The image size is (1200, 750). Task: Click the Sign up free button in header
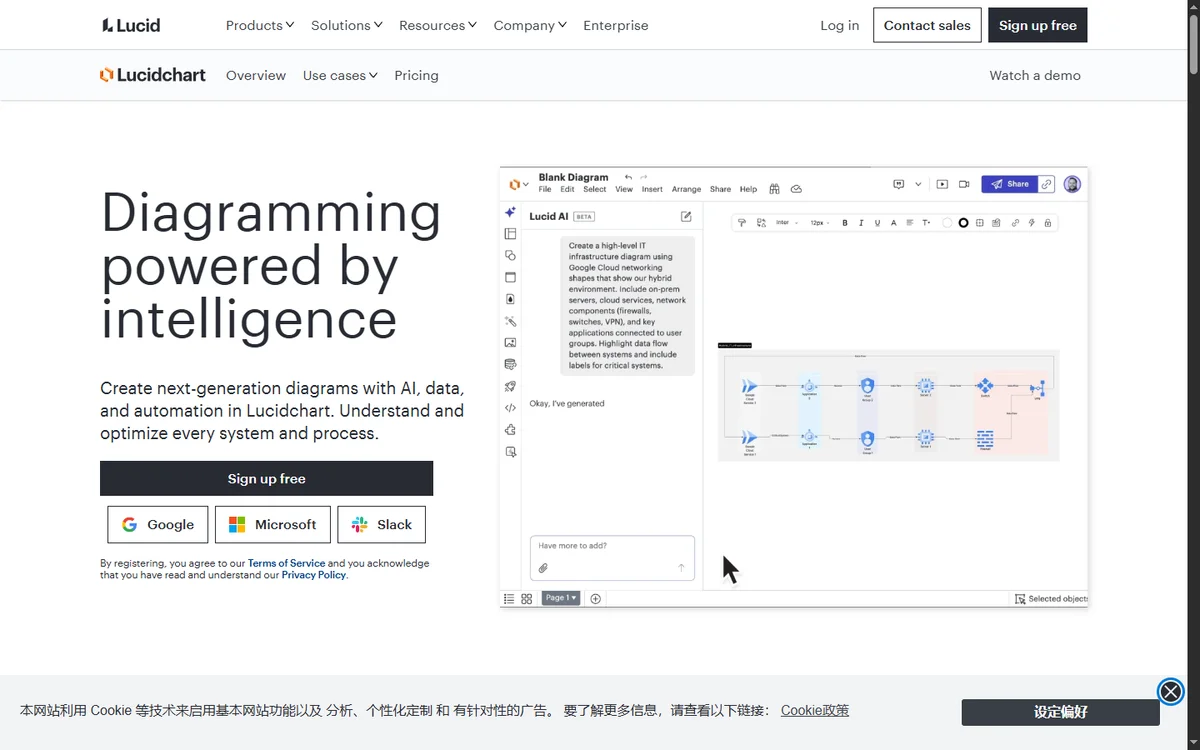pos(1038,25)
